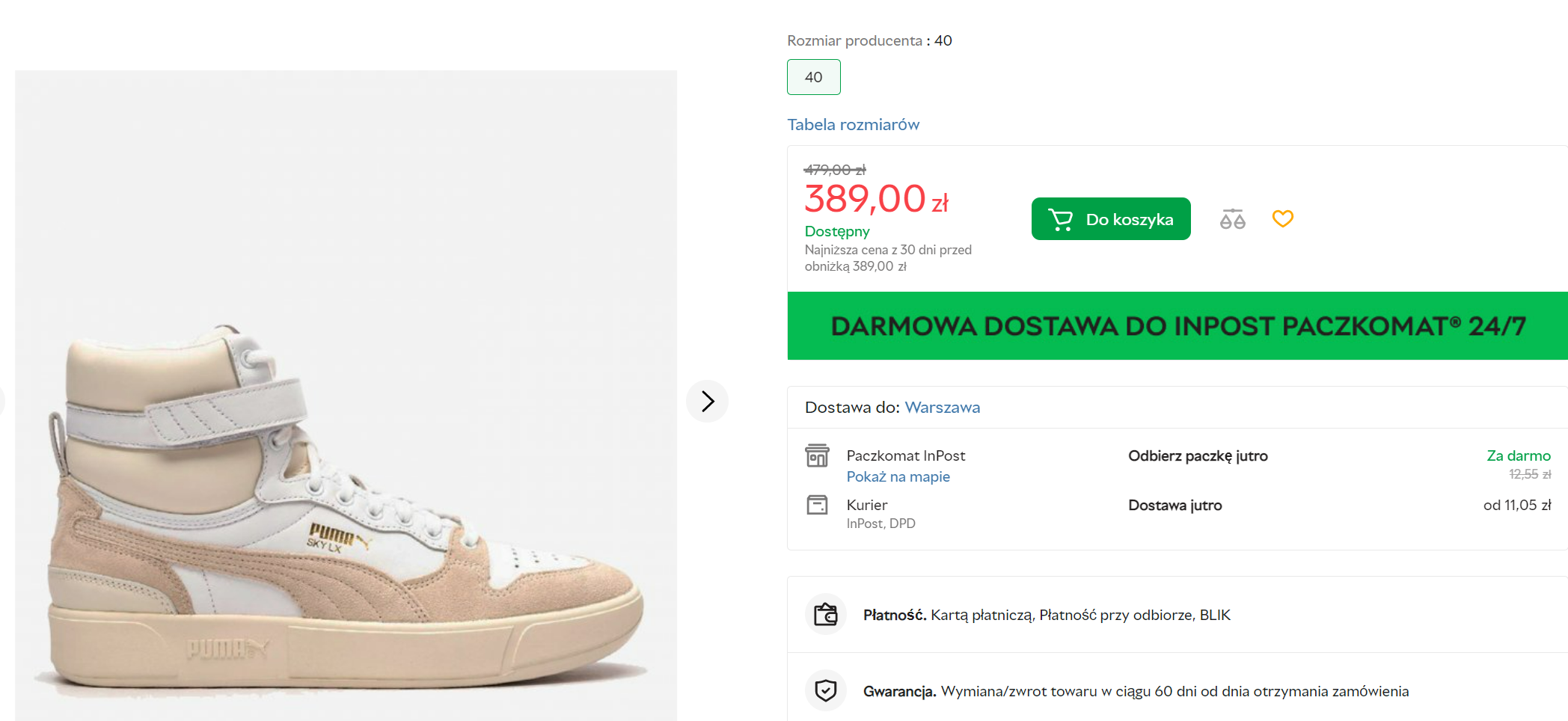Viewport: 1568px width, 721px height.
Task: Click the warranty shield icon
Action: point(825,690)
